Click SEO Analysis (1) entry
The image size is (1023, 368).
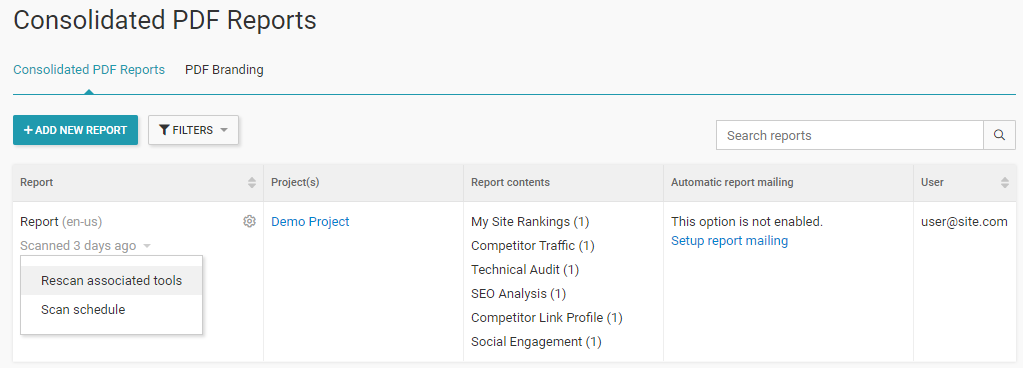click(519, 294)
